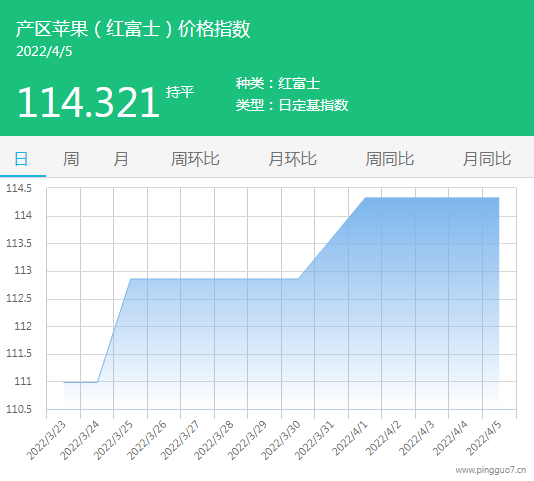Click the 持平 status label

coord(180,92)
